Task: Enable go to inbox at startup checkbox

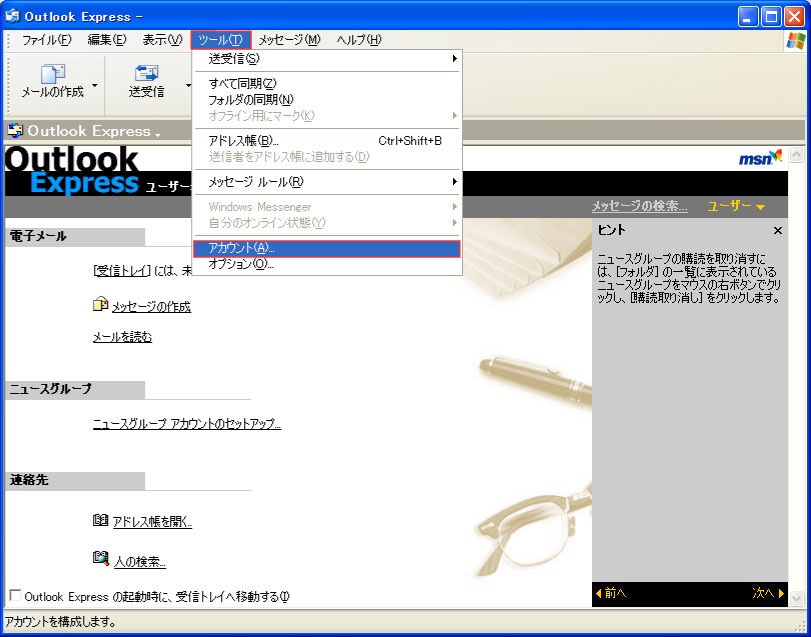Action: coord(14,596)
